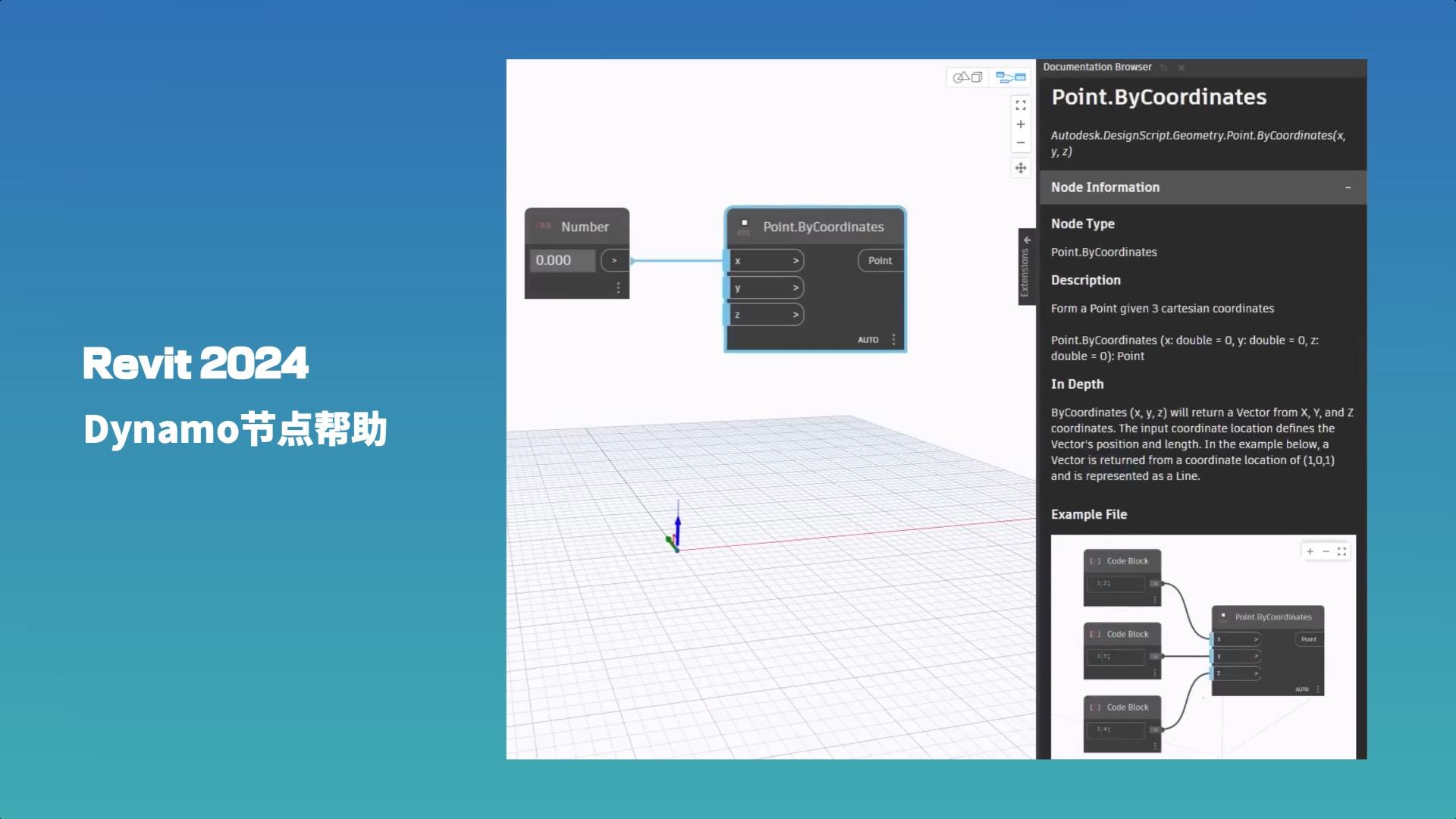Screen dimensions: 1456x819
Task: Click the Point output port
Action: [878, 260]
